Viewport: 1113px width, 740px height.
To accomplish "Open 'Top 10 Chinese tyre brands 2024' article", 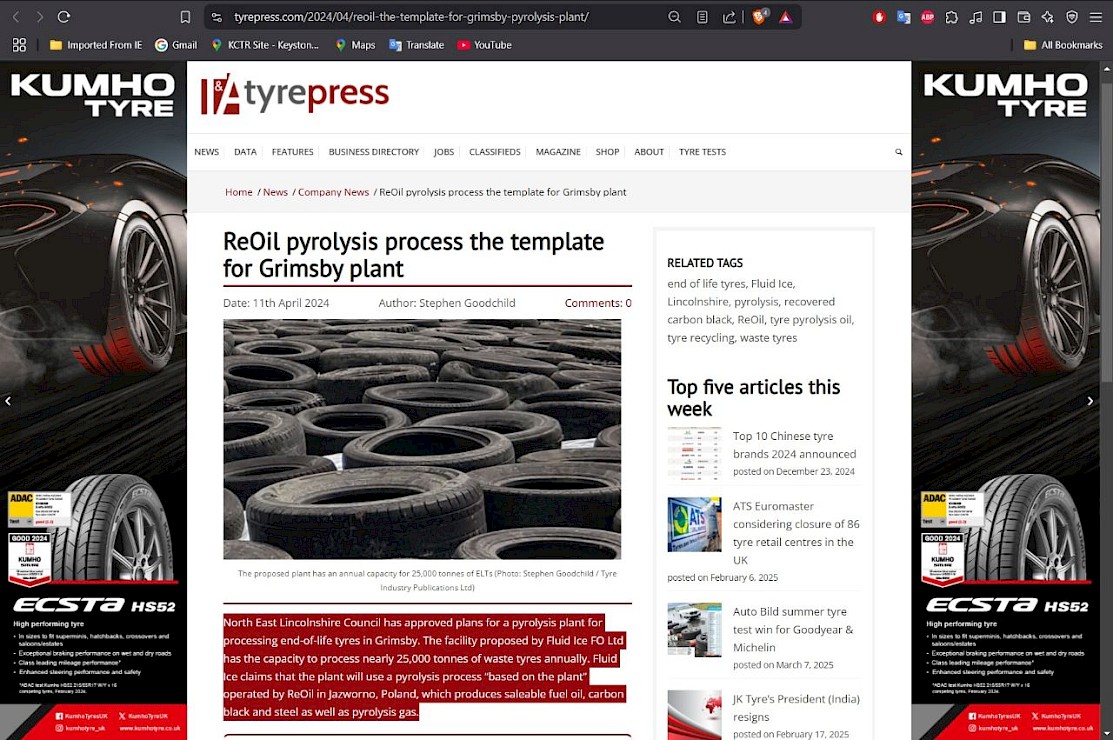I will (794, 445).
